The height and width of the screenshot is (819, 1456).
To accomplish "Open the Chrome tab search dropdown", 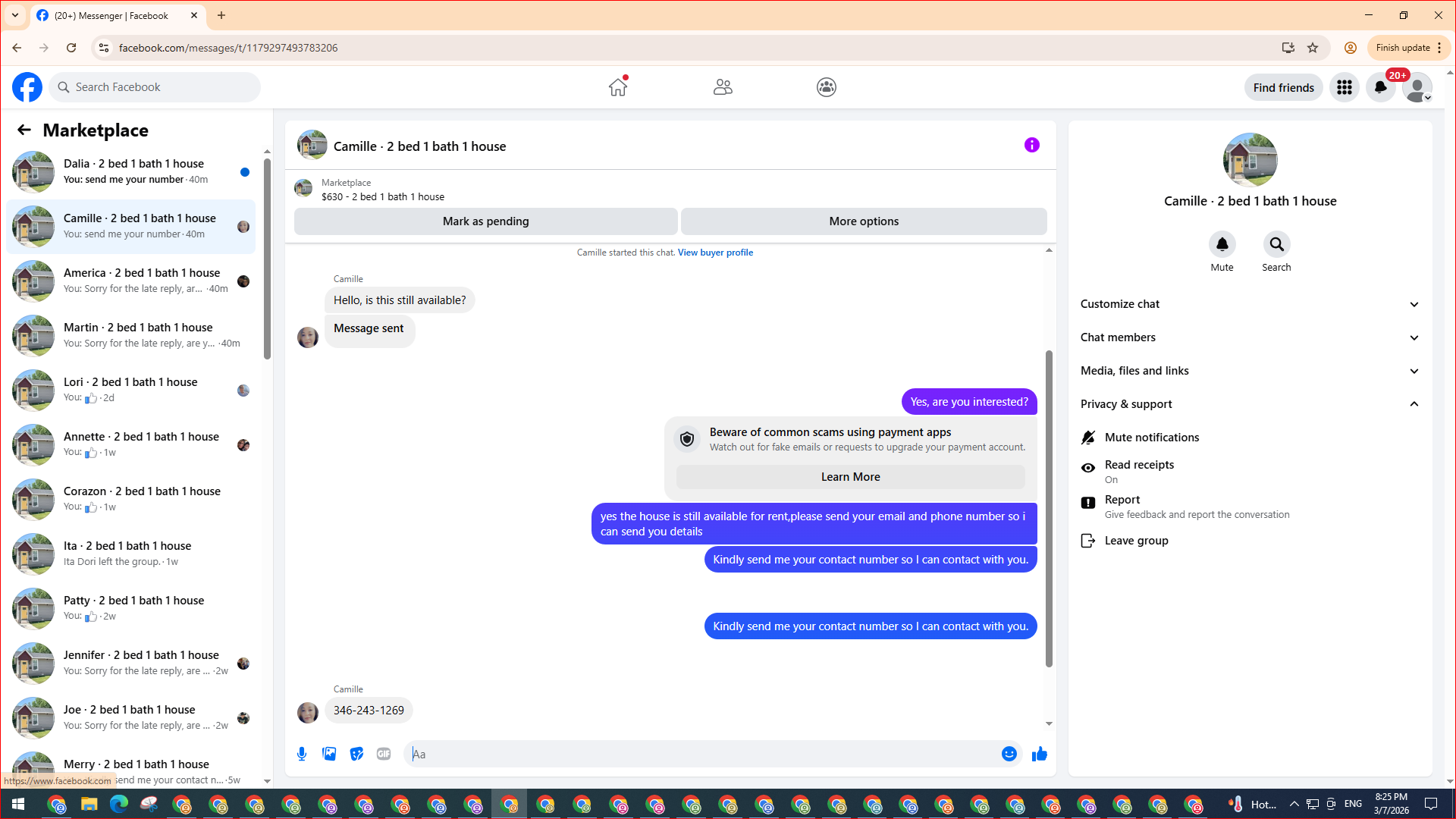I will [15, 15].
